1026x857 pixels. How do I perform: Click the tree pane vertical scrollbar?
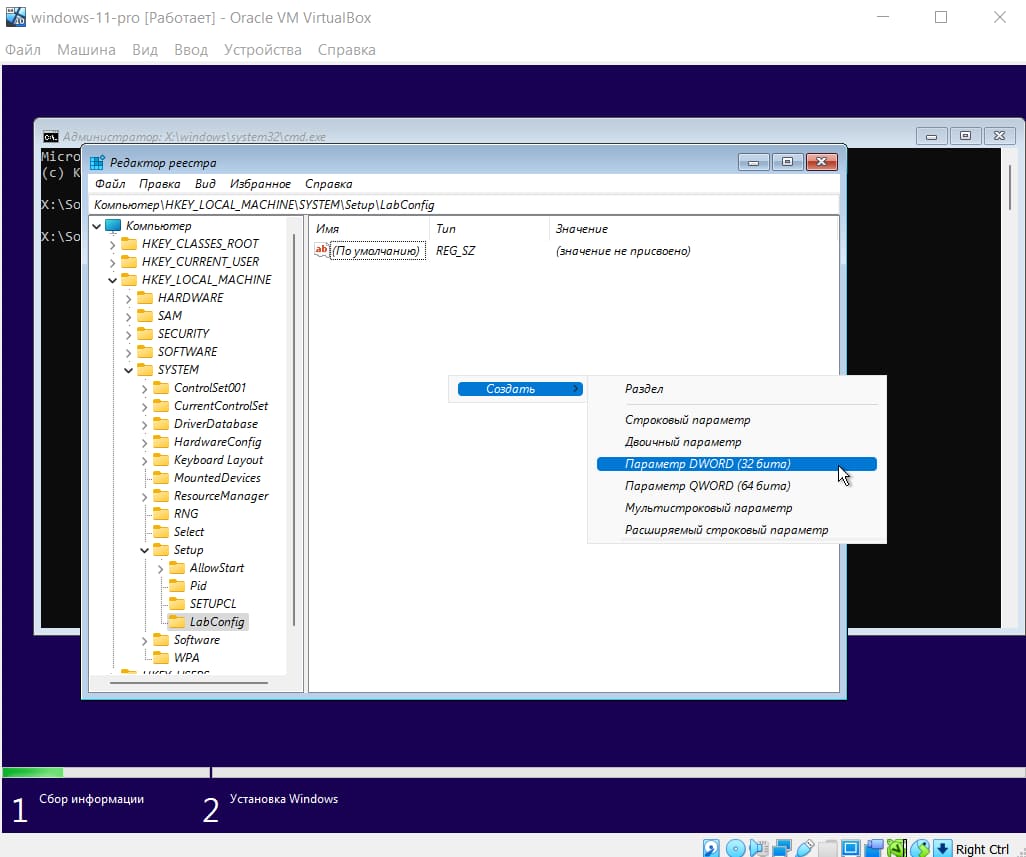[294, 429]
